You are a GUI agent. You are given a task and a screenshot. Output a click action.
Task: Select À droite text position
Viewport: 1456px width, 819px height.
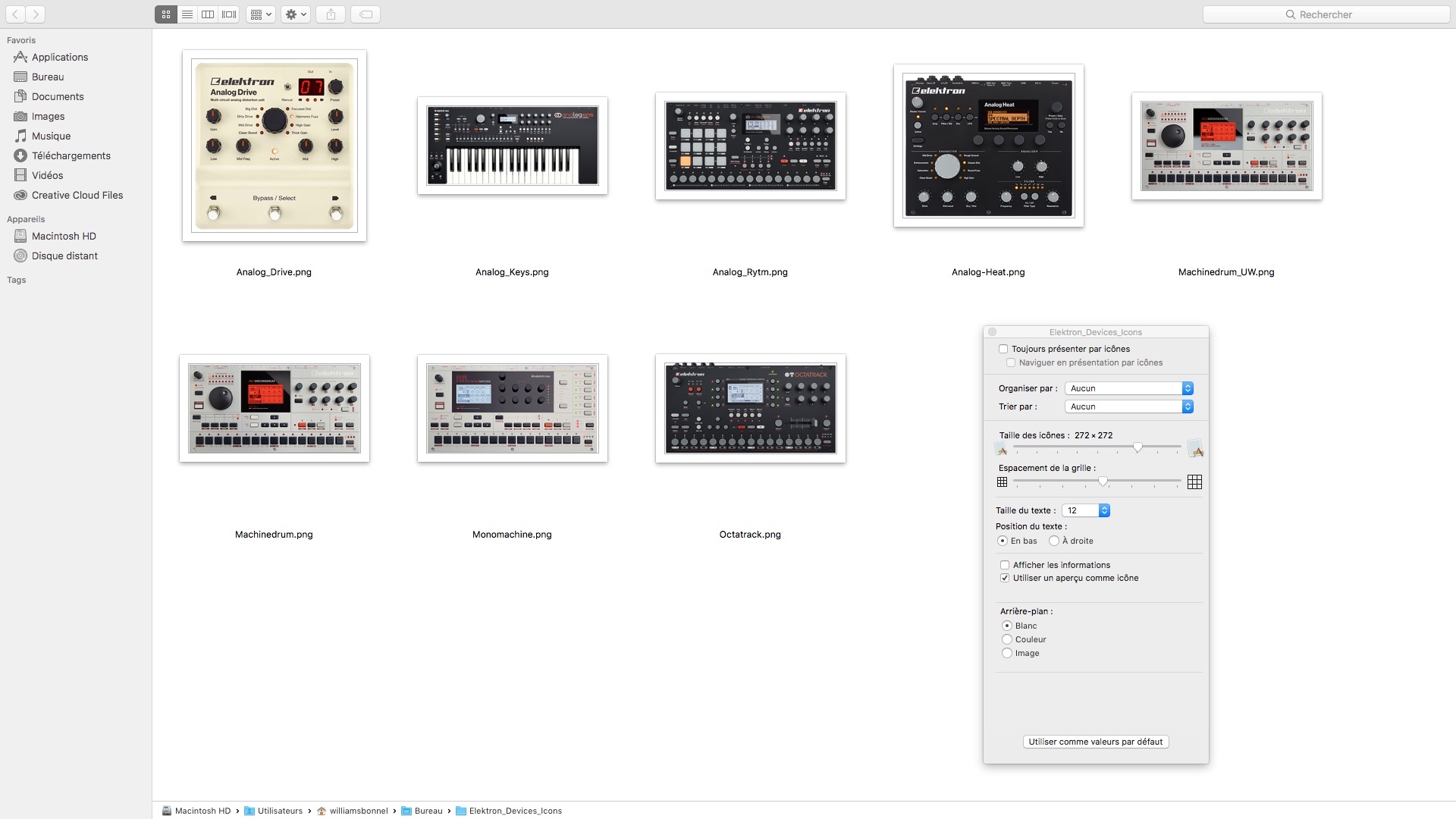pyautogui.click(x=1054, y=541)
